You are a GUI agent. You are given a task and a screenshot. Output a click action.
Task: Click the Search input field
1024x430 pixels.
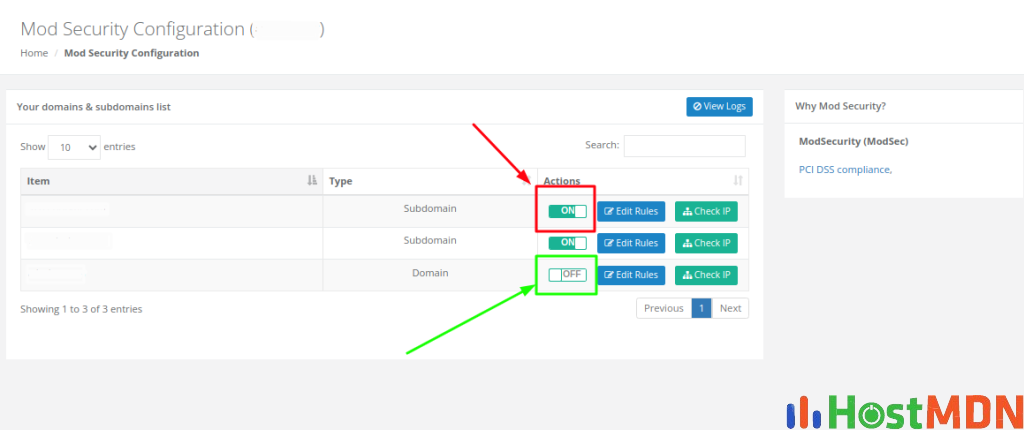[684, 146]
